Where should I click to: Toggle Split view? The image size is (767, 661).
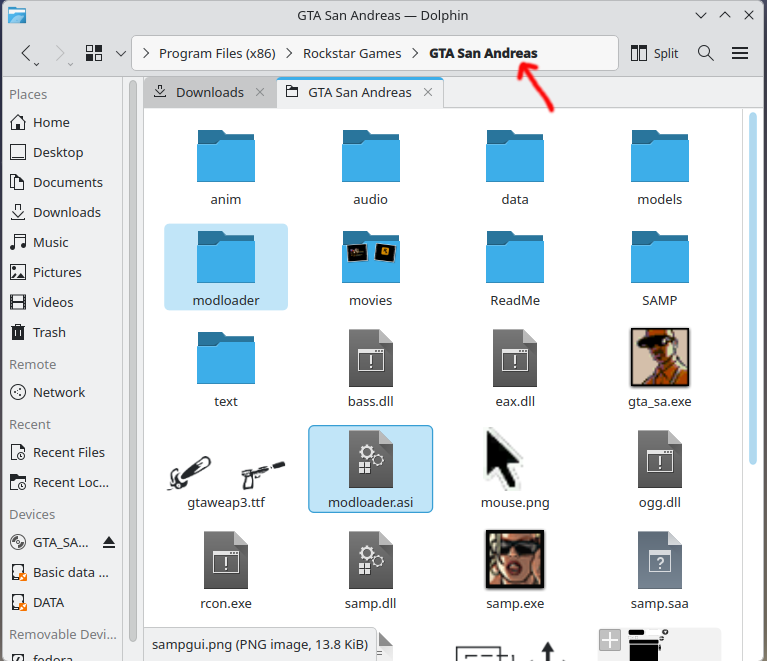(654, 53)
